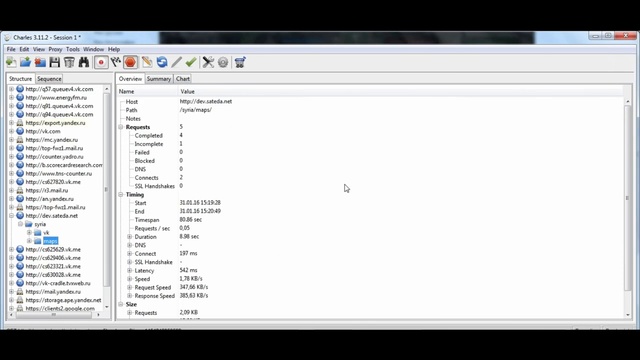Click the blue Repeat request icon

(x=162, y=62)
